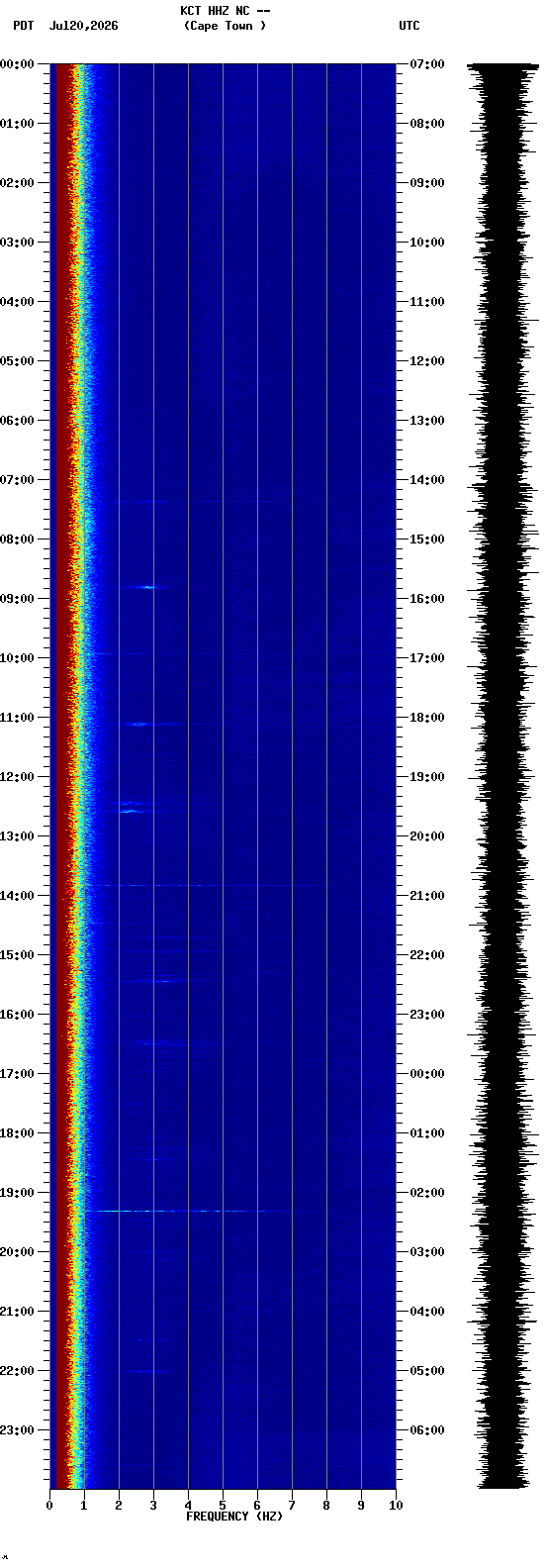Click the PDT time label '09:00'
This screenshot has height=1568, width=546.
(17, 599)
